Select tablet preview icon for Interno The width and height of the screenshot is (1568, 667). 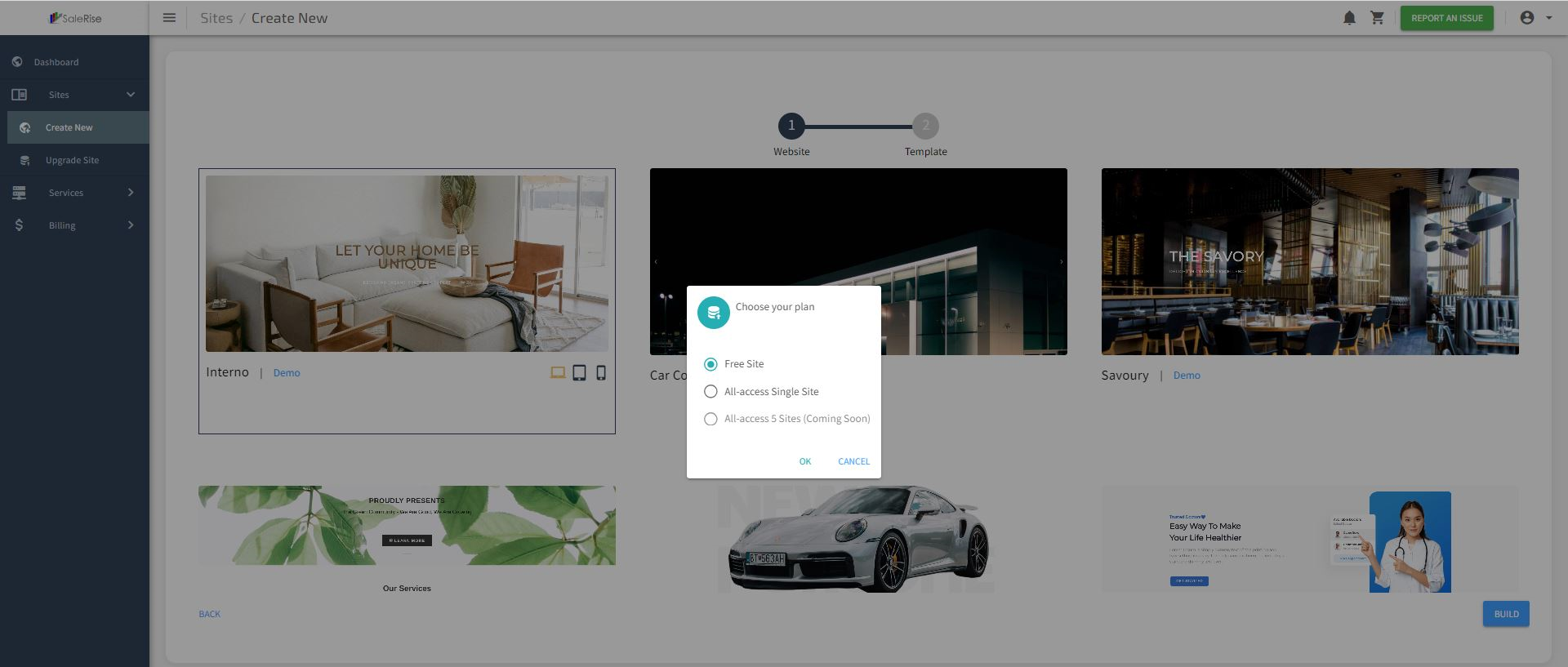[579, 373]
